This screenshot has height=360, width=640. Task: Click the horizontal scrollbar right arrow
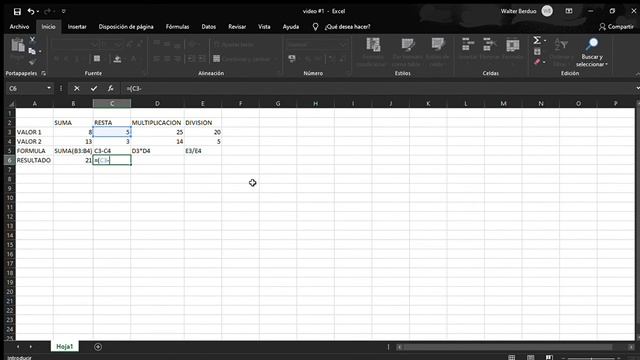[631, 347]
